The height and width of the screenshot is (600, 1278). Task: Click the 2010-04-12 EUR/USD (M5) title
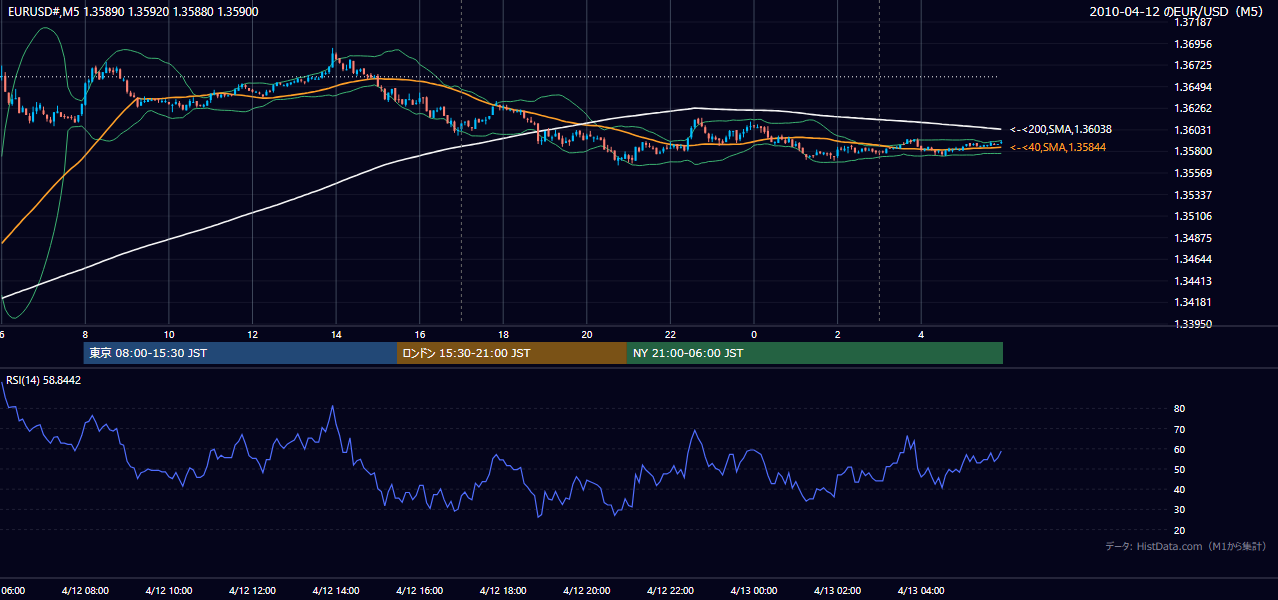[x=1177, y=11]
